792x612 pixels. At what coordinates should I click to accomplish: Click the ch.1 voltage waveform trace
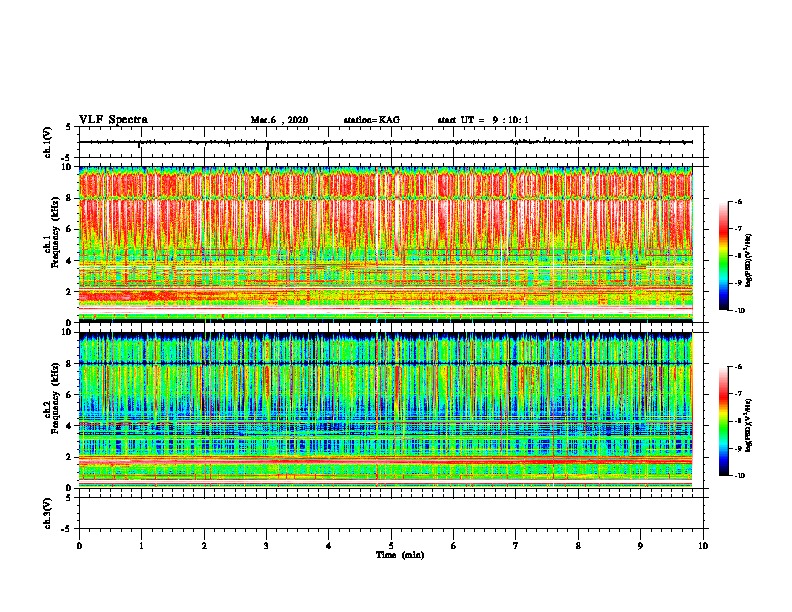[x=385, y=142]
